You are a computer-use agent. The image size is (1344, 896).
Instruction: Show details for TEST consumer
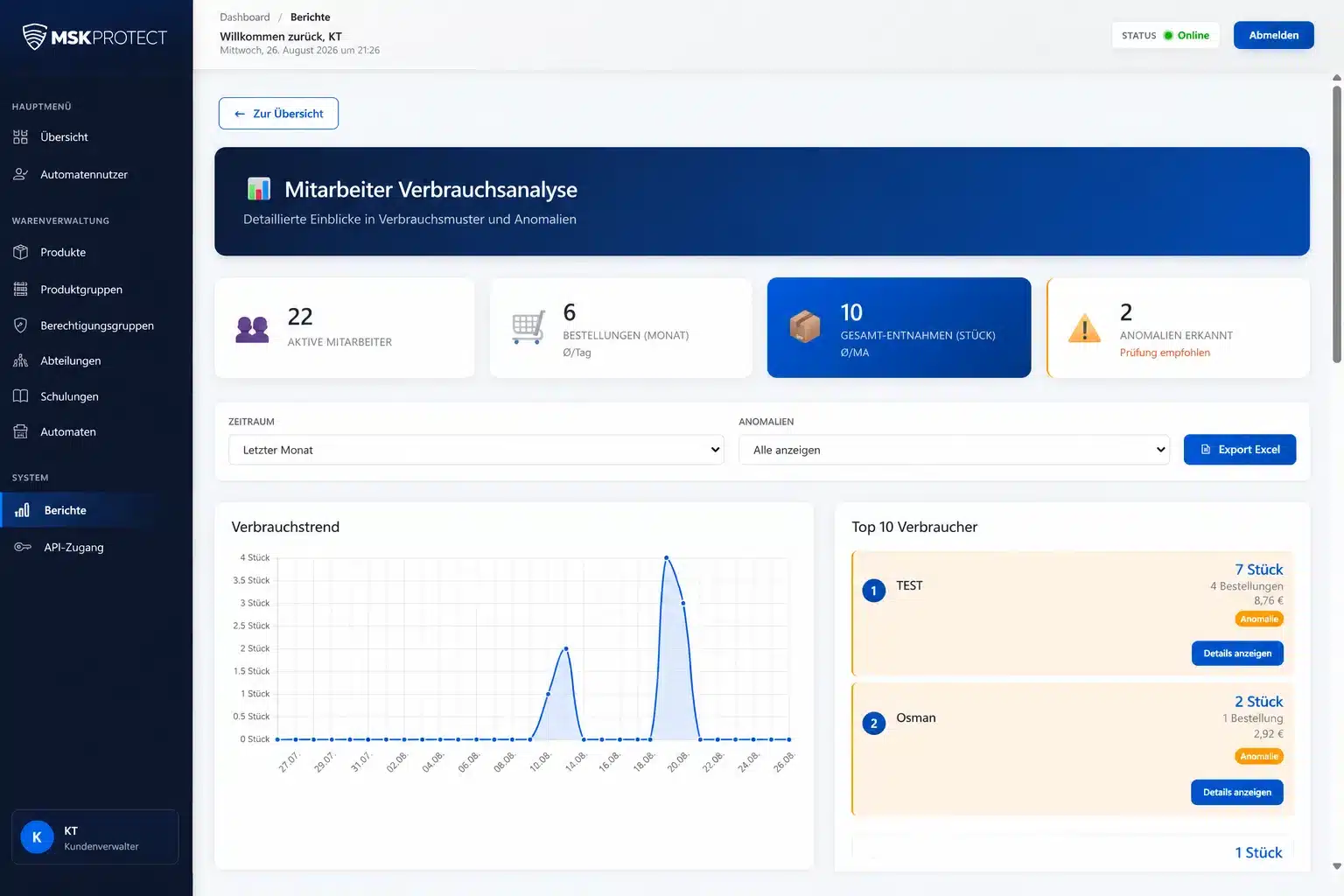[1237, 654]
